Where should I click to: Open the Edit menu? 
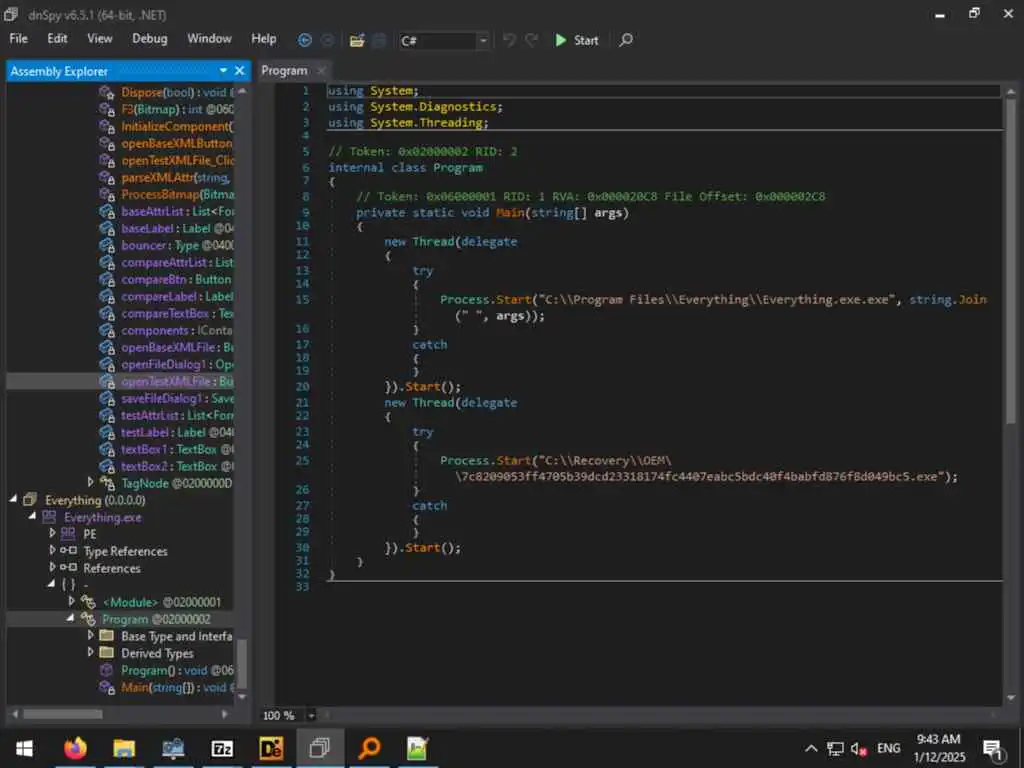coord(57,39)
